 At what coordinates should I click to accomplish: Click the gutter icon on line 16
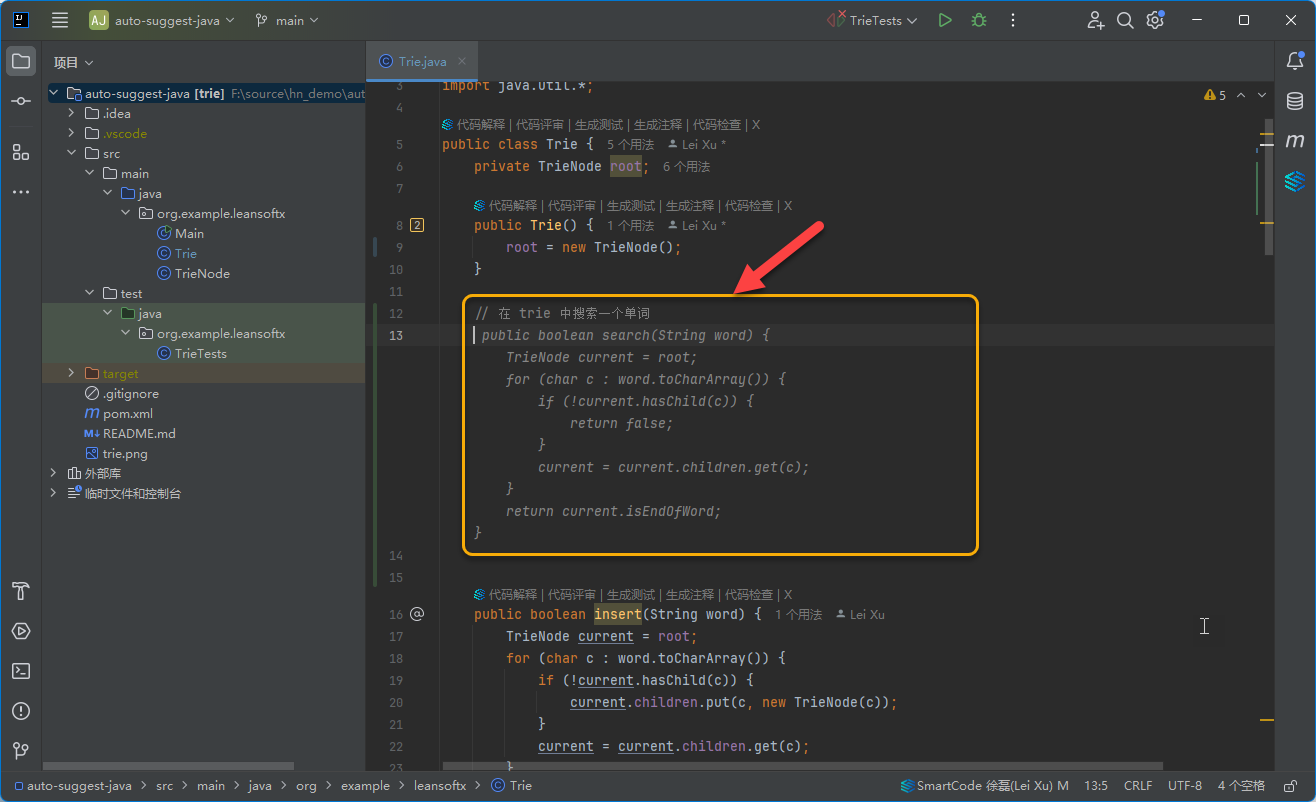417,614
